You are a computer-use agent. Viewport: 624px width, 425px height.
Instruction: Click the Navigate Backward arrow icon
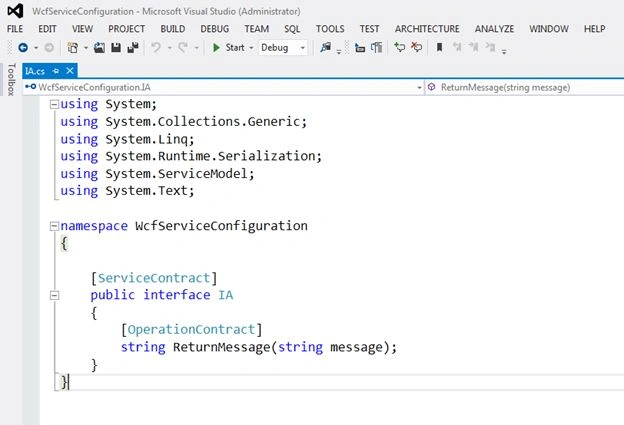[23, 48]
